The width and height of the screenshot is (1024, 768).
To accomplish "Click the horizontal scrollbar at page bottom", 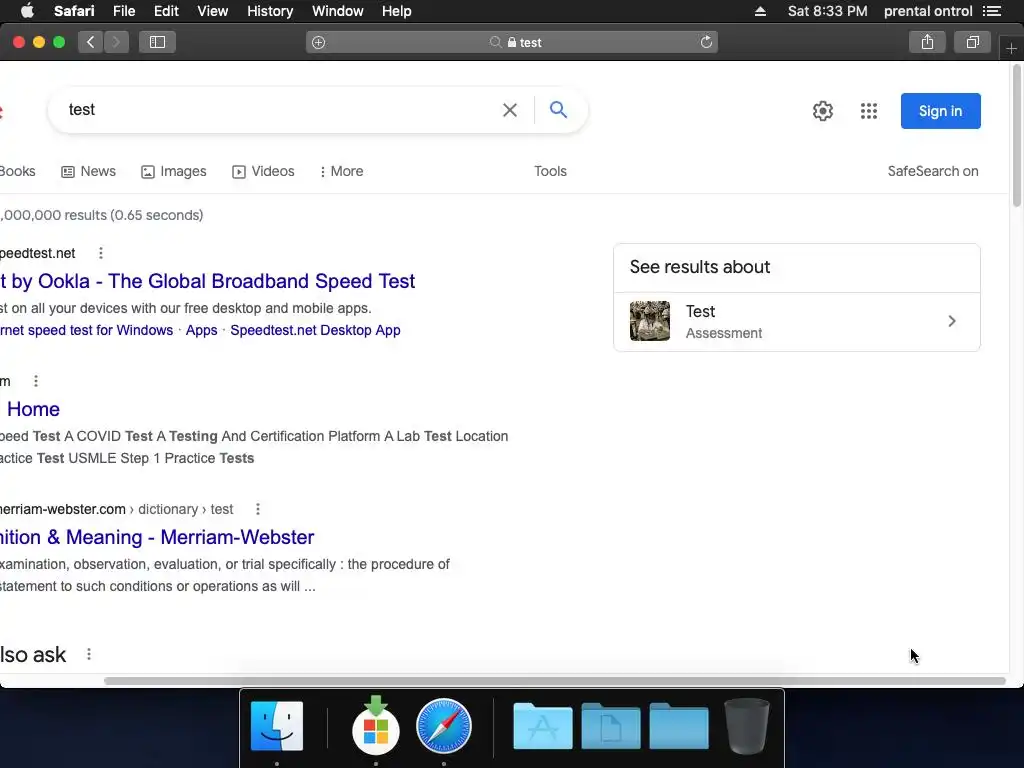I will coord(554,681).
